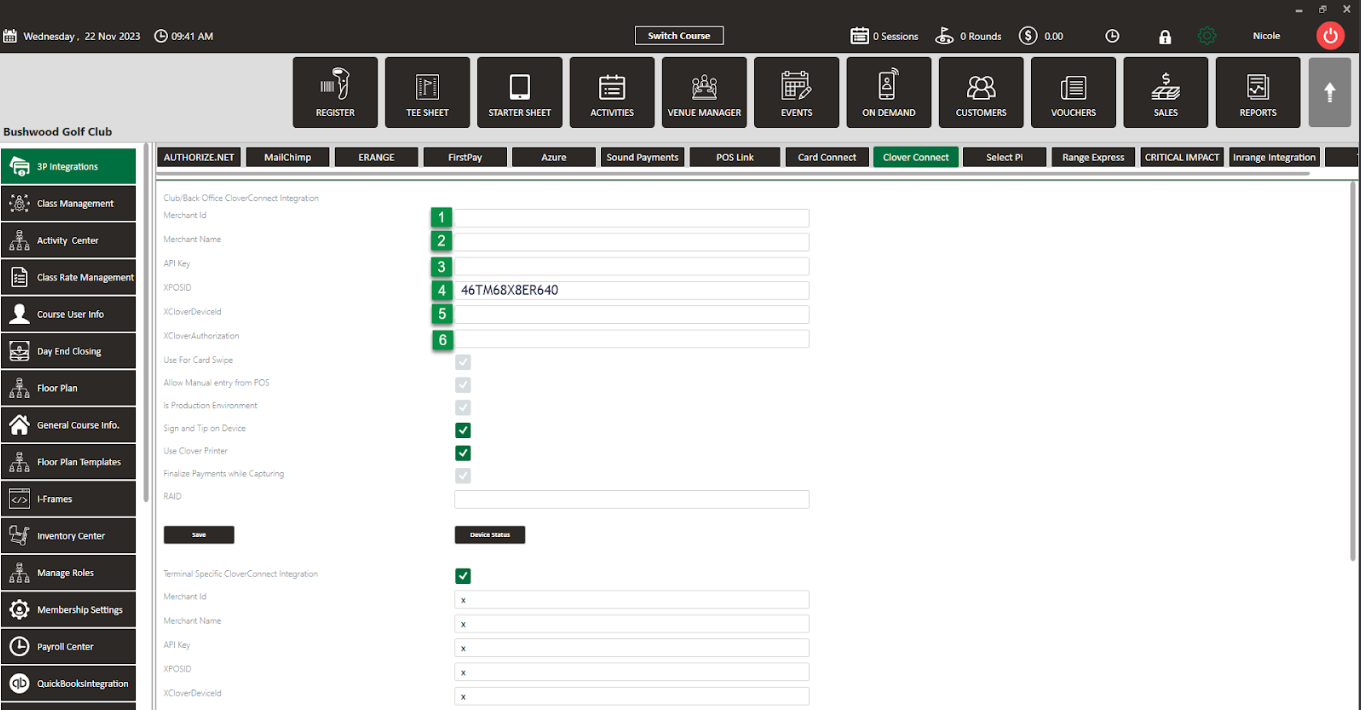
Task: Click the green settings gear icon
Action: pyautogui.click(x=1207, y=36)
